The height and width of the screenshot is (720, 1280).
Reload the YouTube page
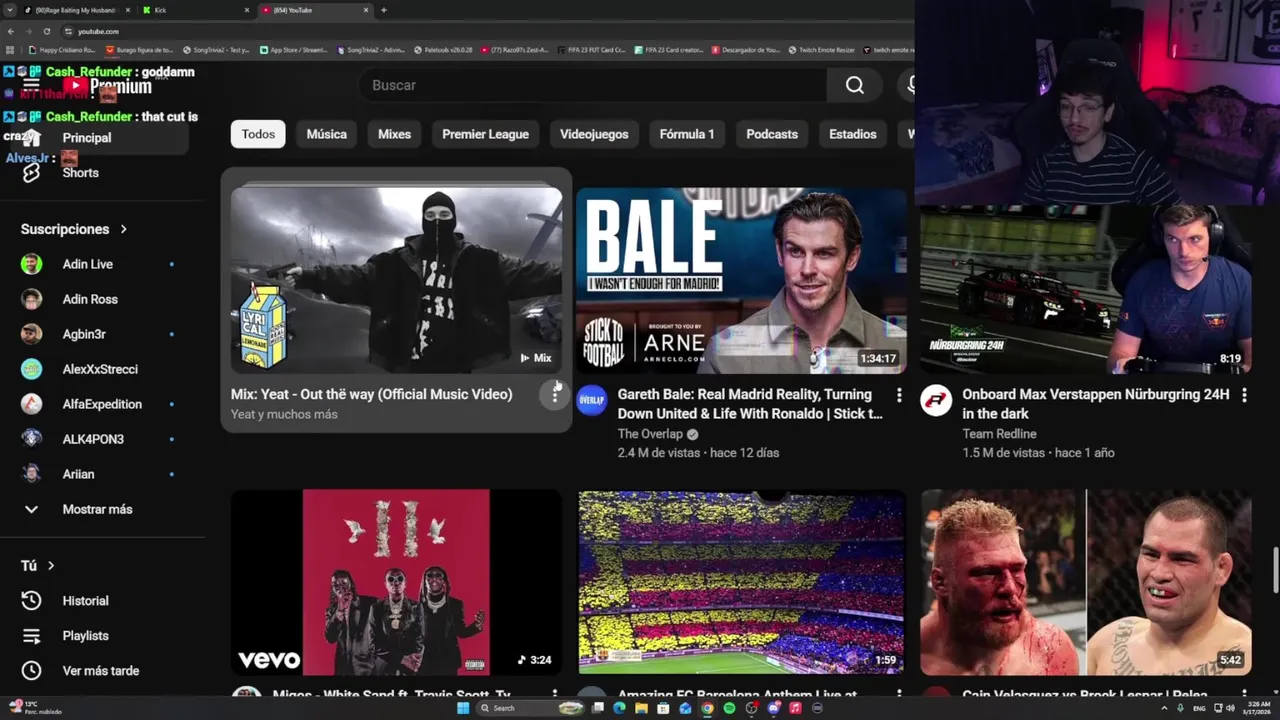click(46, 31)
